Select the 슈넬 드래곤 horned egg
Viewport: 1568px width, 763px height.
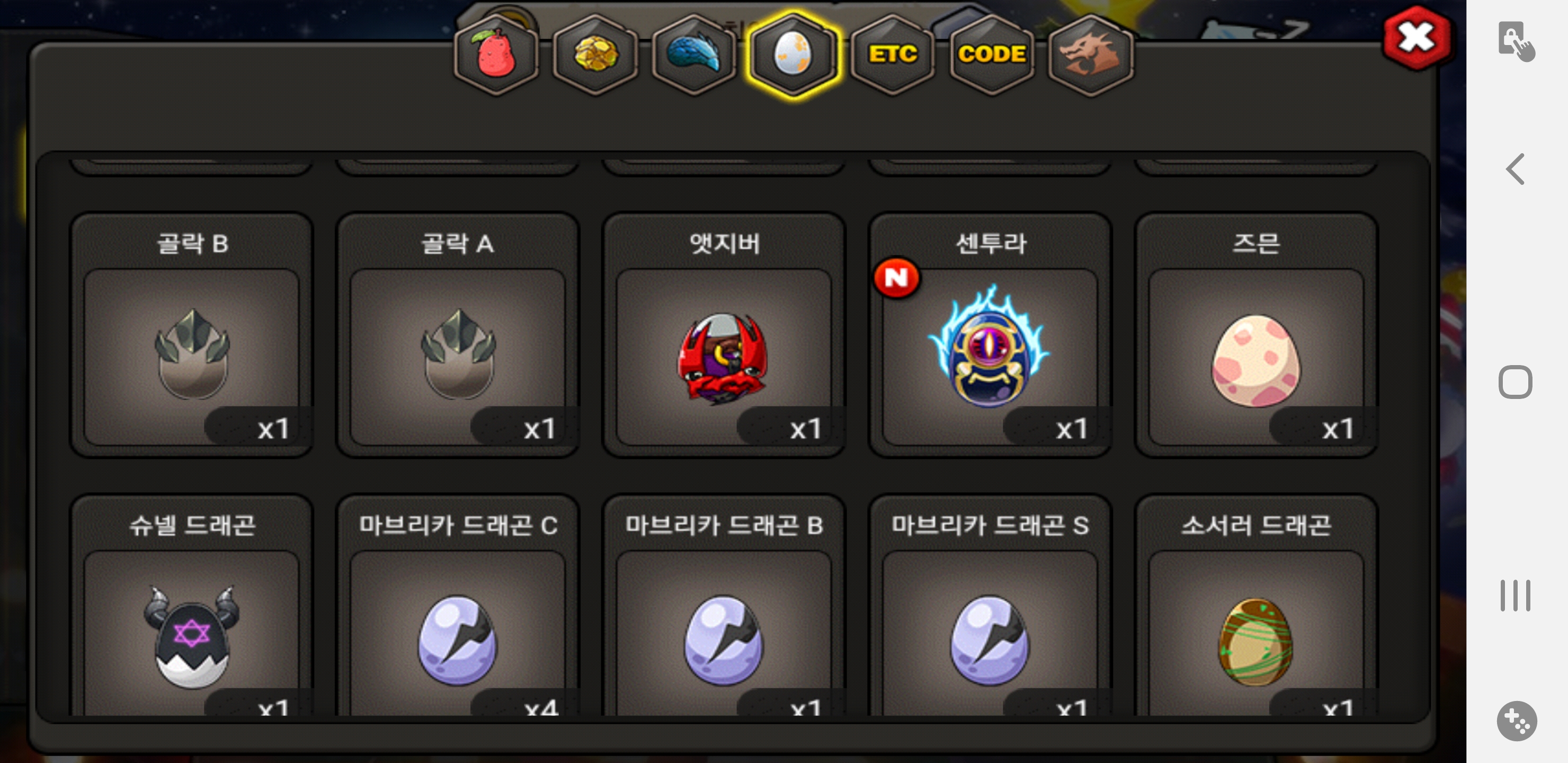[x=192, y=606]
